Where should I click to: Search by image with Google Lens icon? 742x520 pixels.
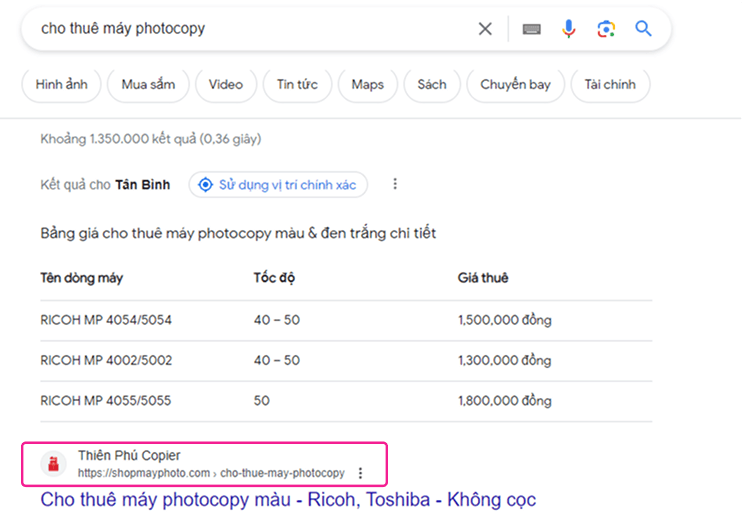606,29
